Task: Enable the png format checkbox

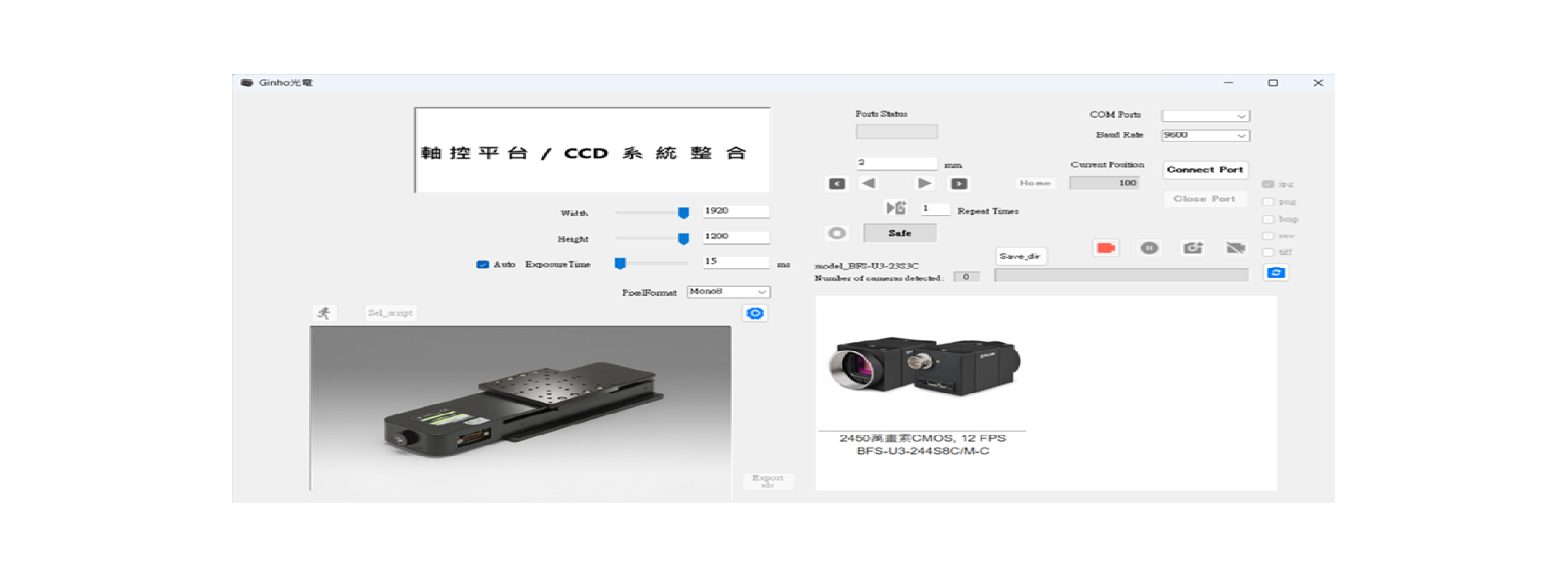Action: point(1268,202)
